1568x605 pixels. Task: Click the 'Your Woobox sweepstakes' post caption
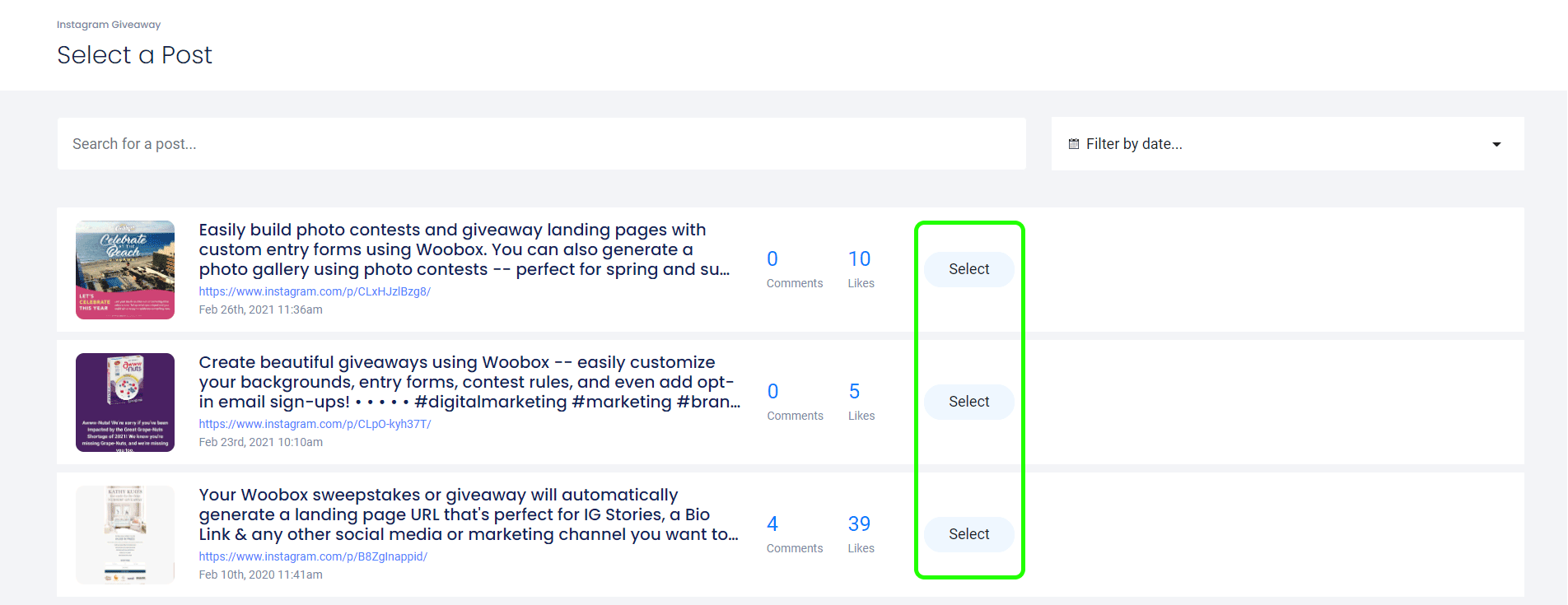pos(468,514)
